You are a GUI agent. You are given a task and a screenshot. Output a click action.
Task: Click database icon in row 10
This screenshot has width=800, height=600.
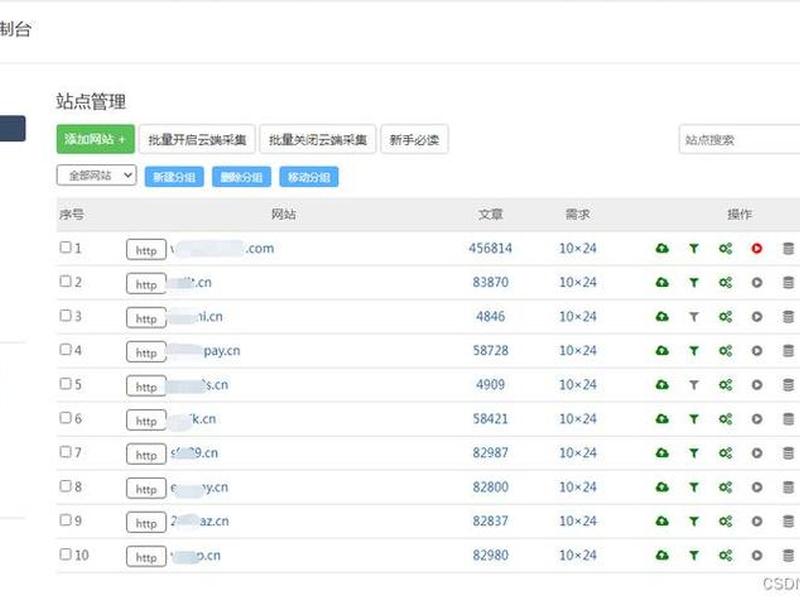point(788,555)
